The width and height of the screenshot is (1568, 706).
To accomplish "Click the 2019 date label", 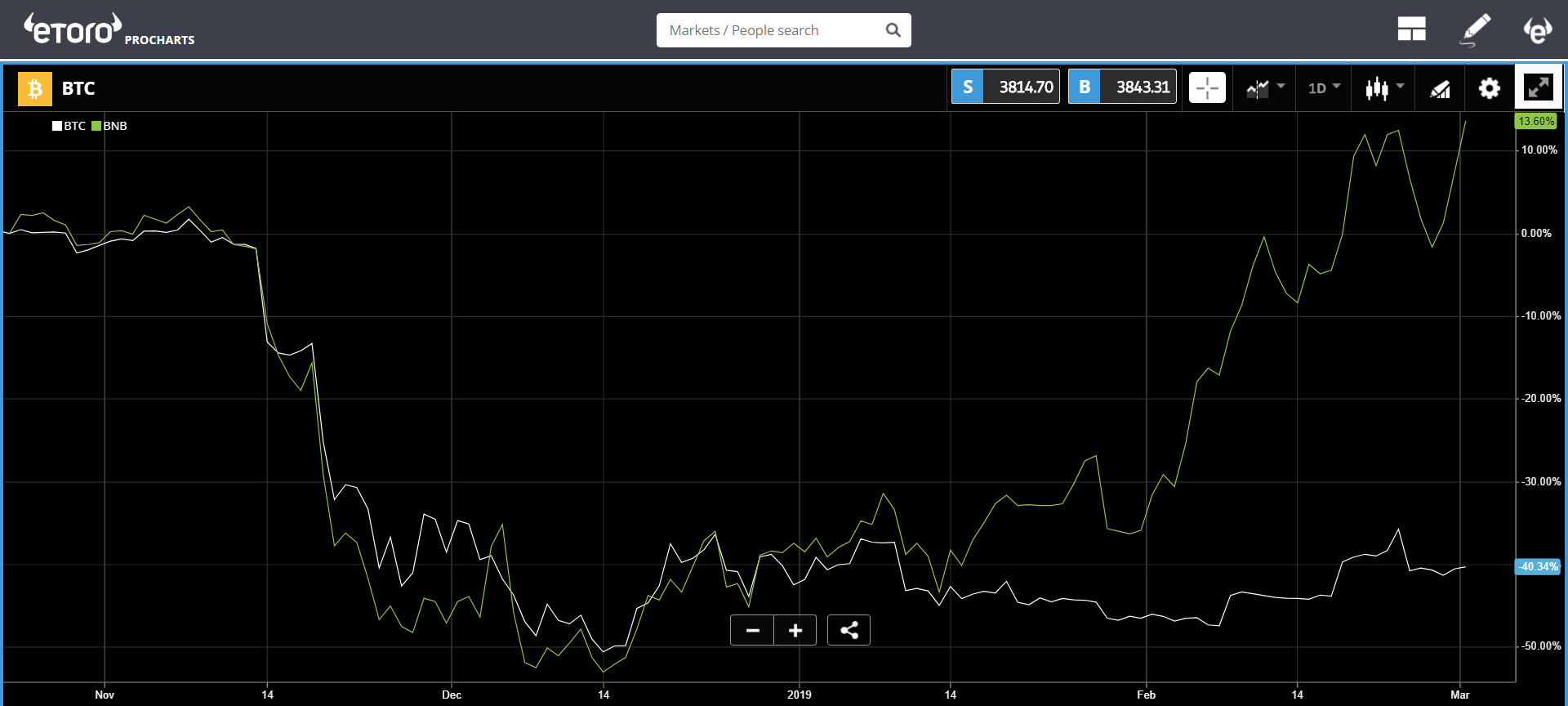I will click(800, 695).
